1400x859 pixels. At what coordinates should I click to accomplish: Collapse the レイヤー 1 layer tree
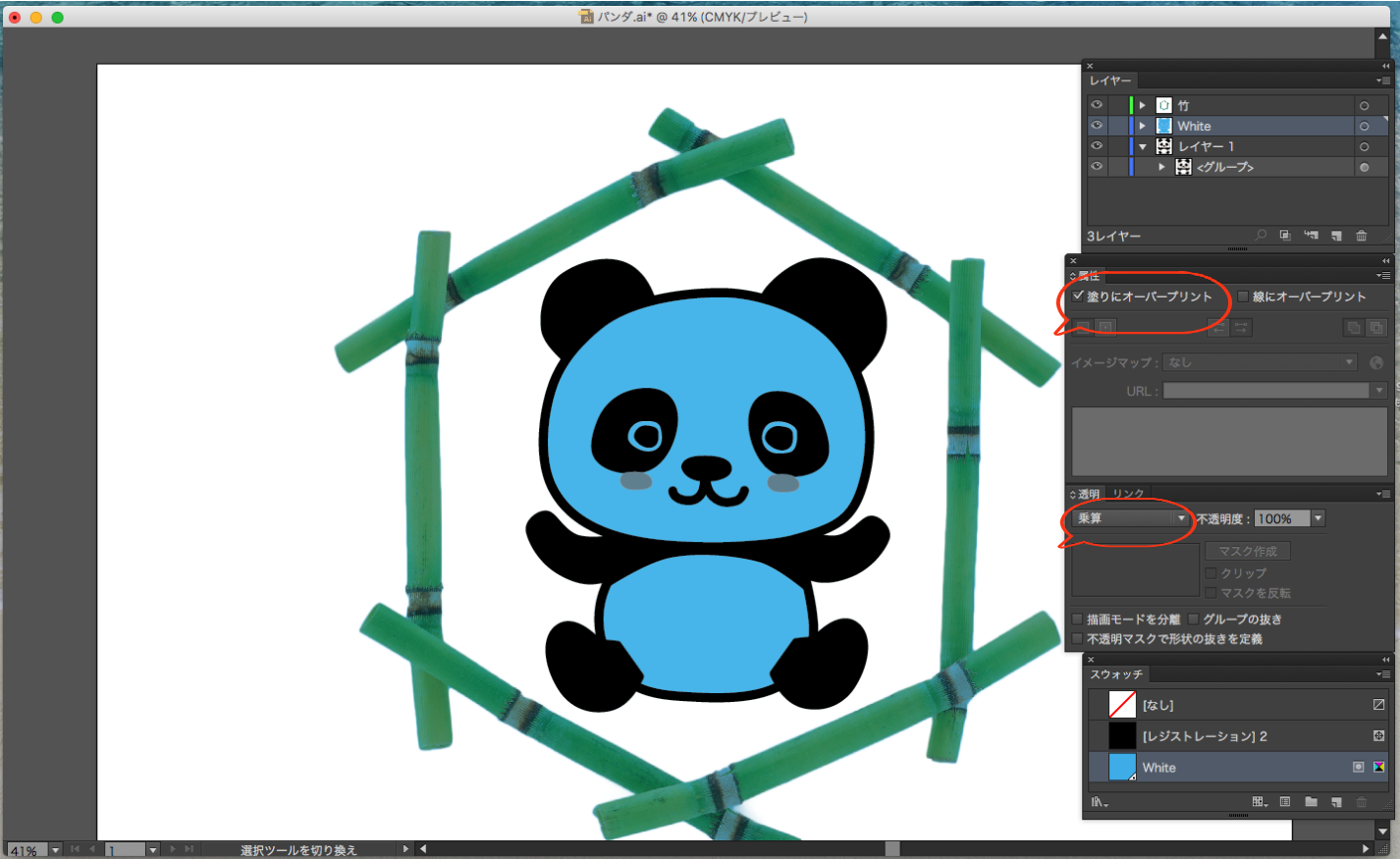point(1143,146)
